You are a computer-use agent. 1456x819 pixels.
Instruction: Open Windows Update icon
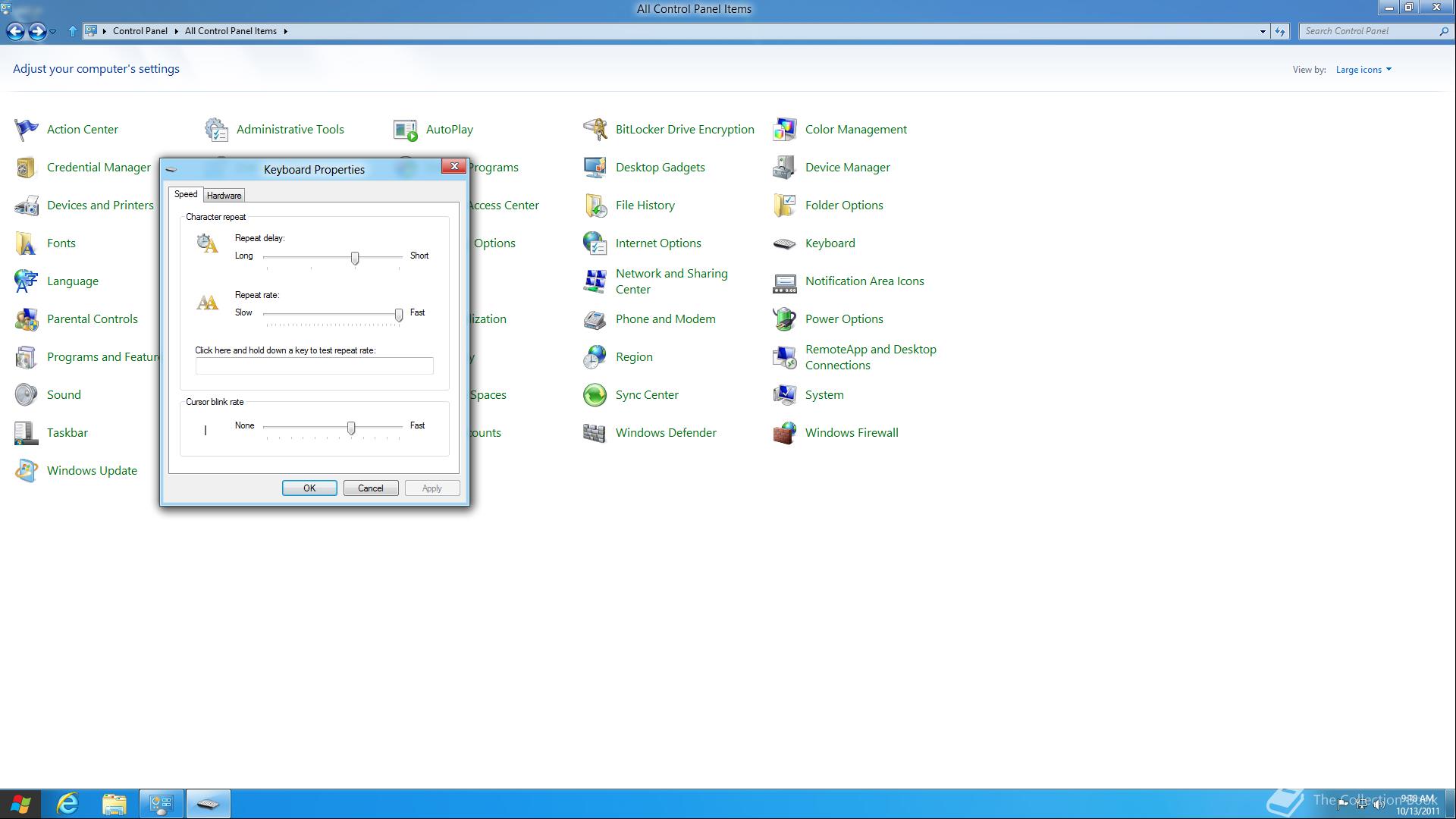[x=27, y=471]
